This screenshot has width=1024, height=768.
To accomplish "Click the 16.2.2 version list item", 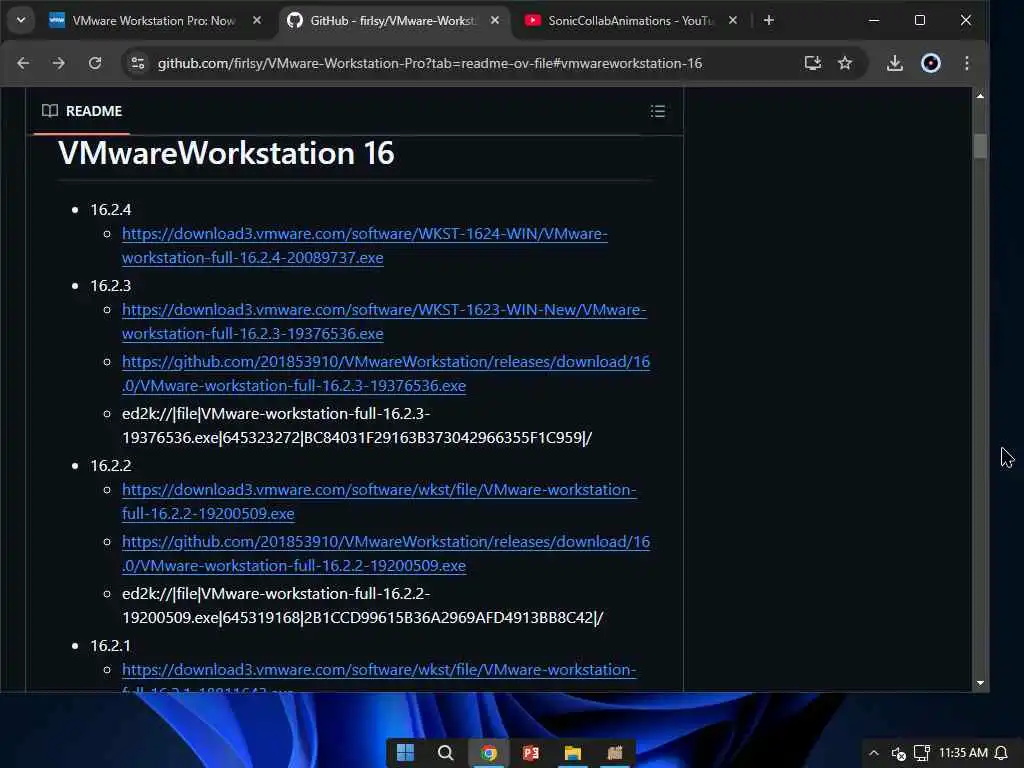I will (x=110, y=466).
